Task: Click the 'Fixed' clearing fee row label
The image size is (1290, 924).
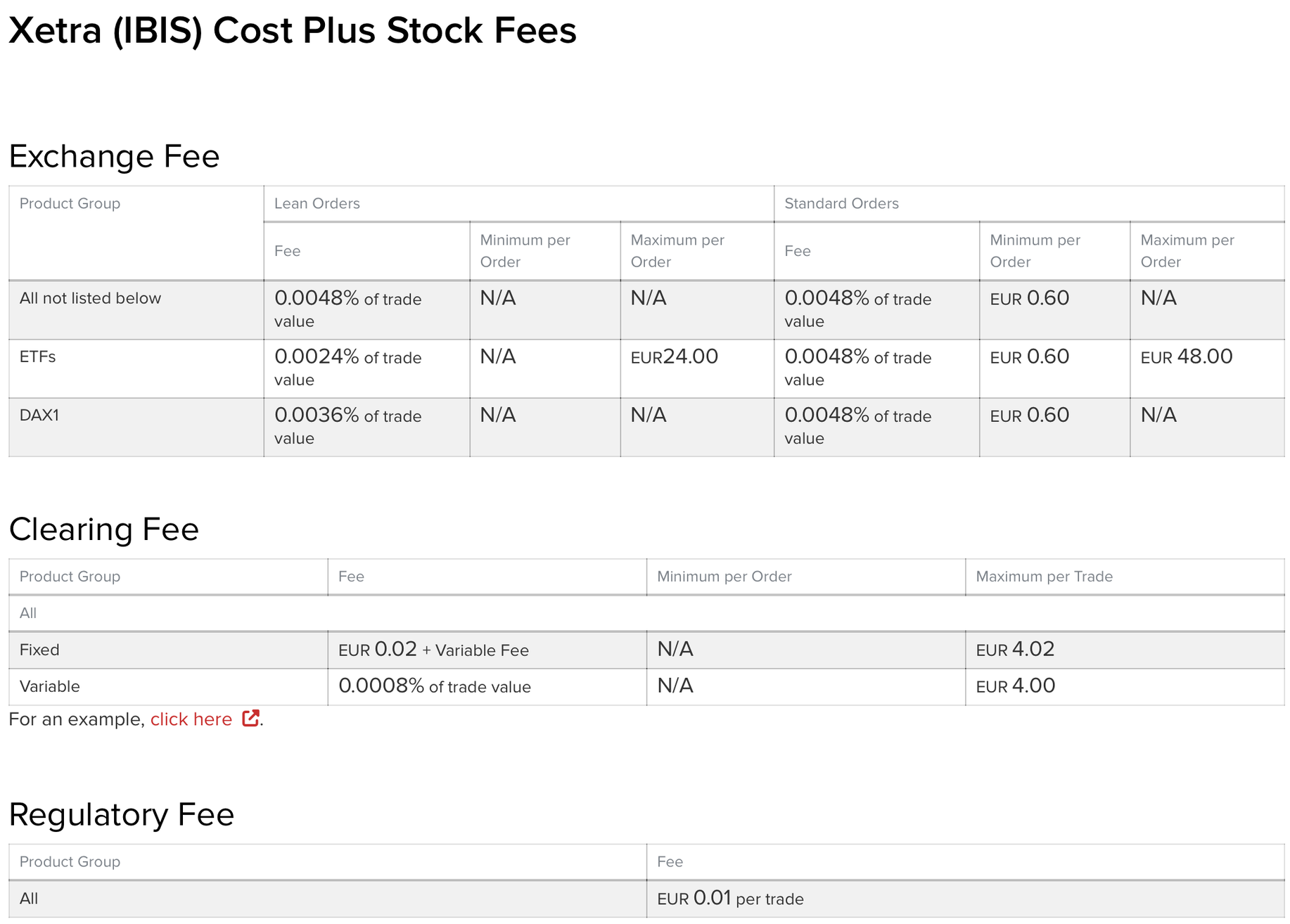Action: point(39,650)
